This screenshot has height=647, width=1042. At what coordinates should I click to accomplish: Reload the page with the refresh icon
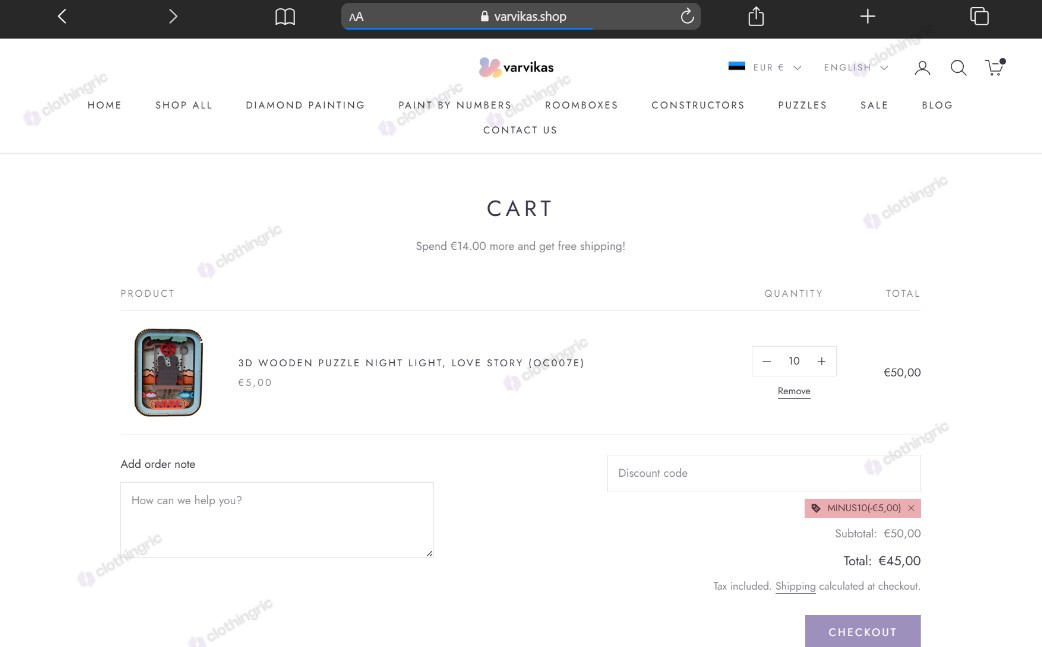pos(687,16)
